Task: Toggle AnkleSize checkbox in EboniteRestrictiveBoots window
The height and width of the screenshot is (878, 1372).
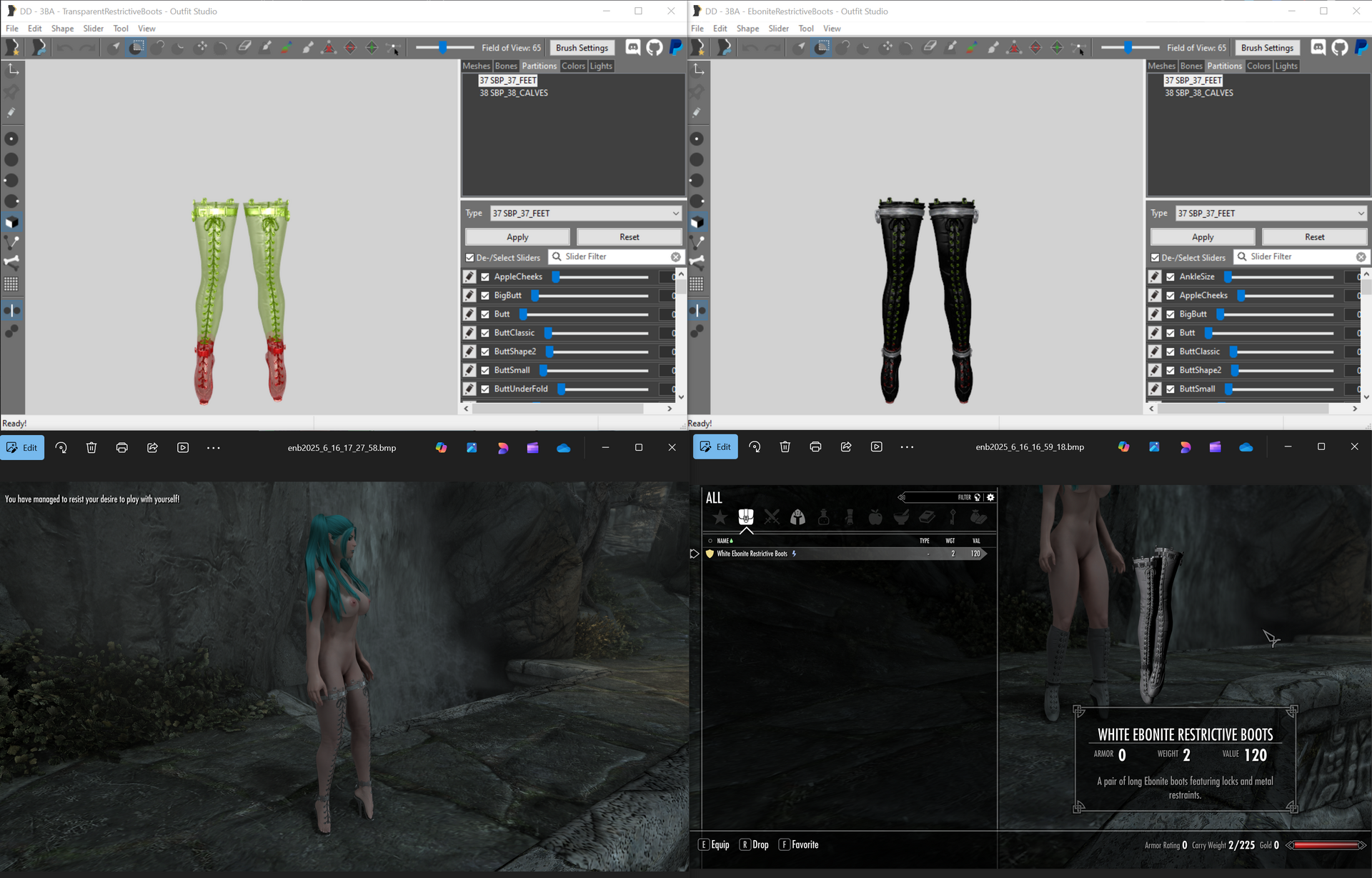Action: (x=1170, y=277)
